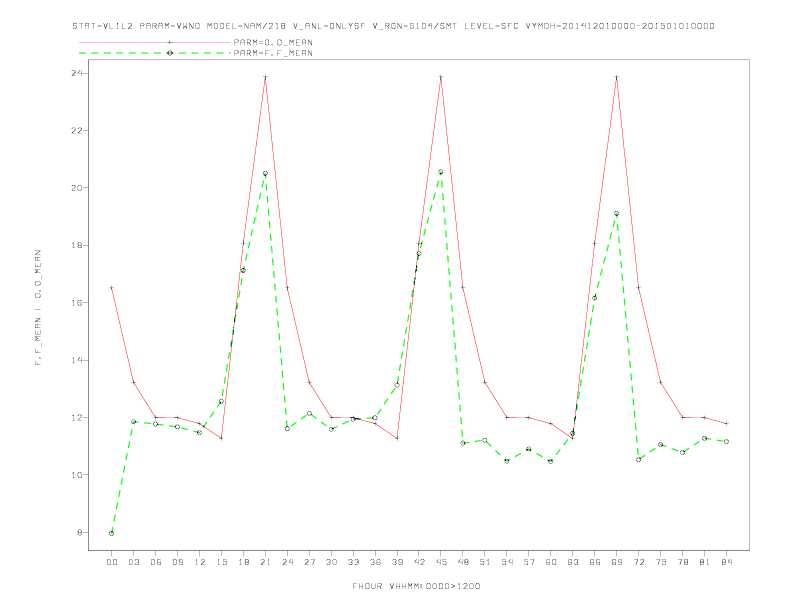
Task: Select the red solid legend line sample
Action: tap(155, 42)
